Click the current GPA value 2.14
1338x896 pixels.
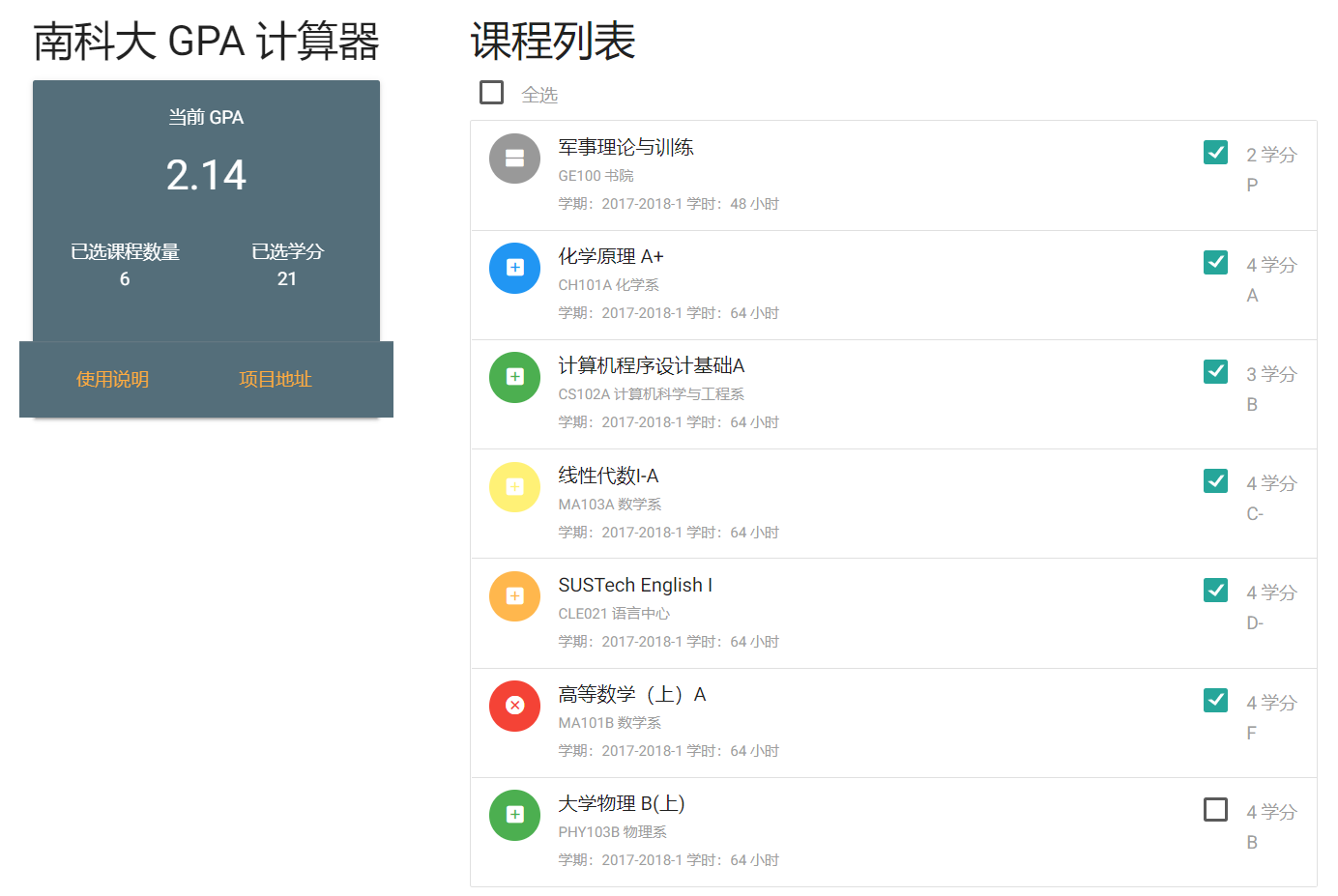point(206,175)
